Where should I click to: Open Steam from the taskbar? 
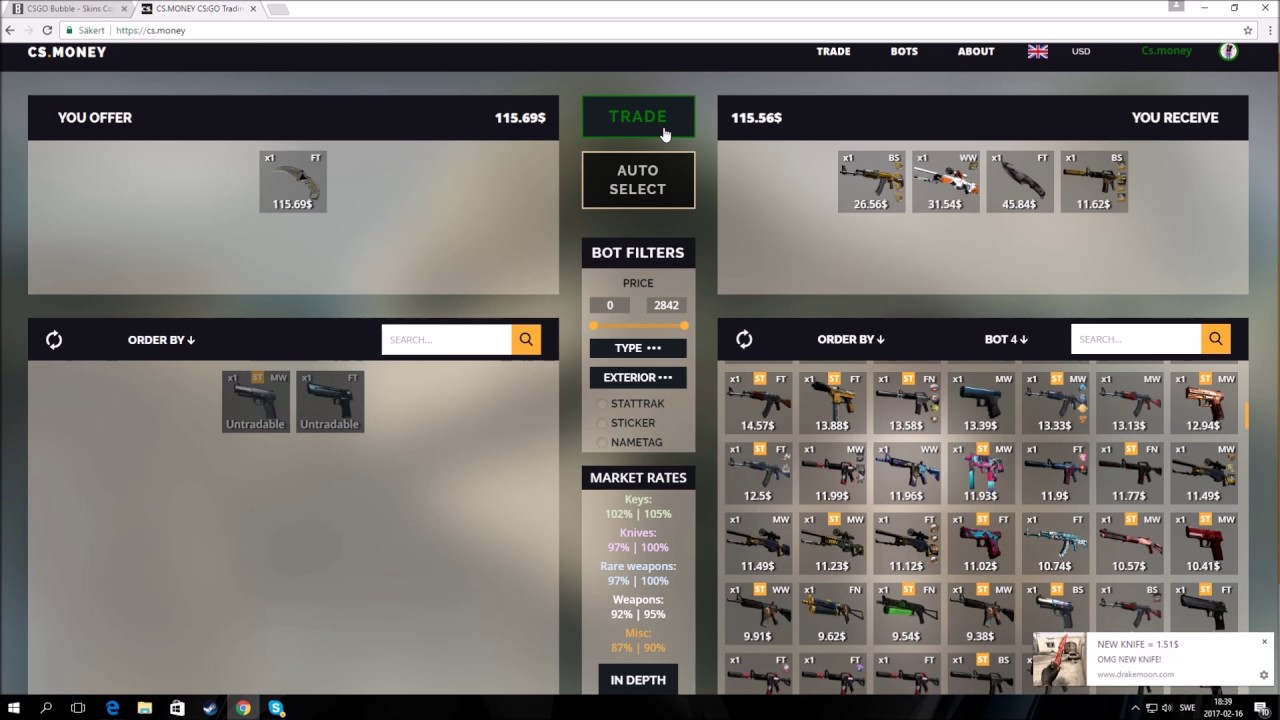(210, 708)
